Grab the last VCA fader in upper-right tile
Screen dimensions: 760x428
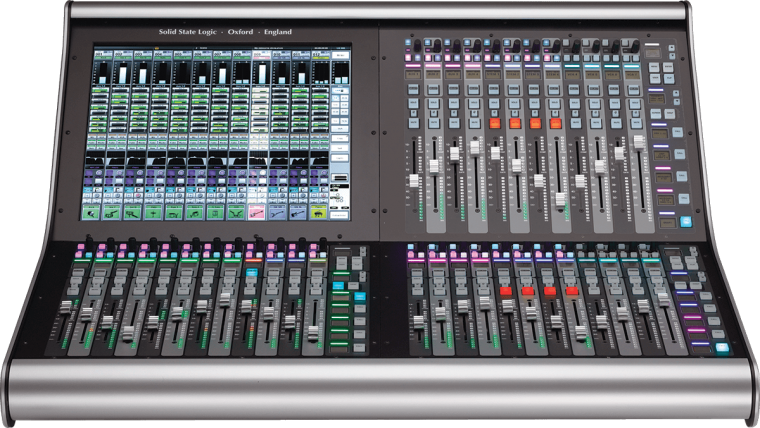[639, 142]
